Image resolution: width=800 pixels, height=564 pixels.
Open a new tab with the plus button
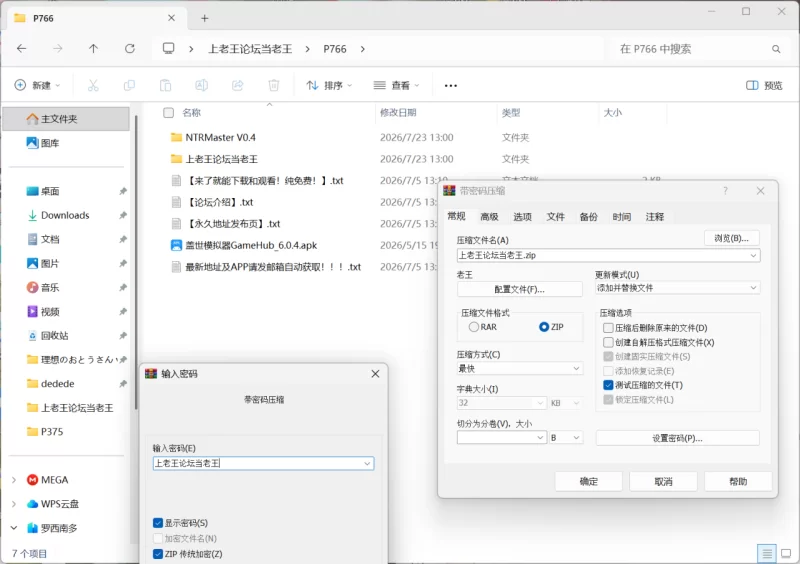205,18
